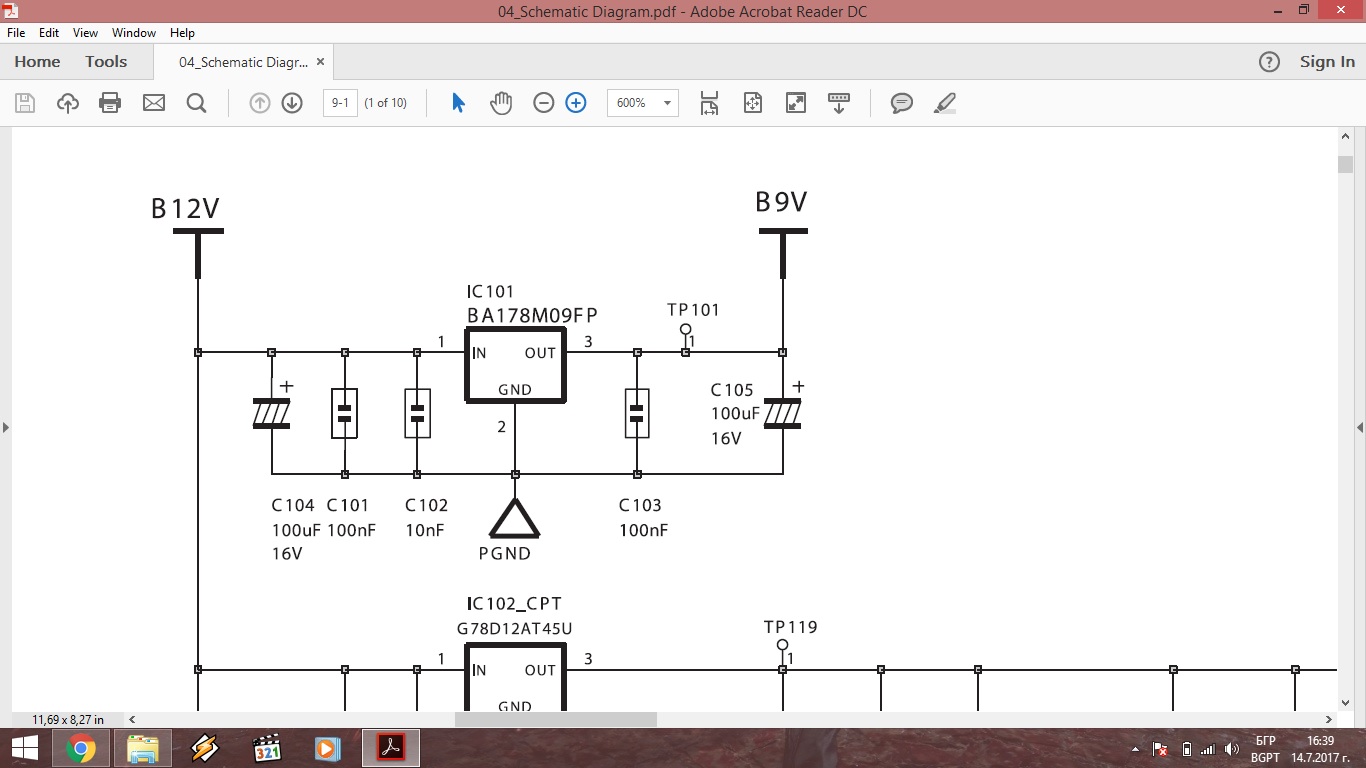Click horizontal scrollbar right arrow
This screenshot has height=768, width=1366.
[x=1329, y=719]
